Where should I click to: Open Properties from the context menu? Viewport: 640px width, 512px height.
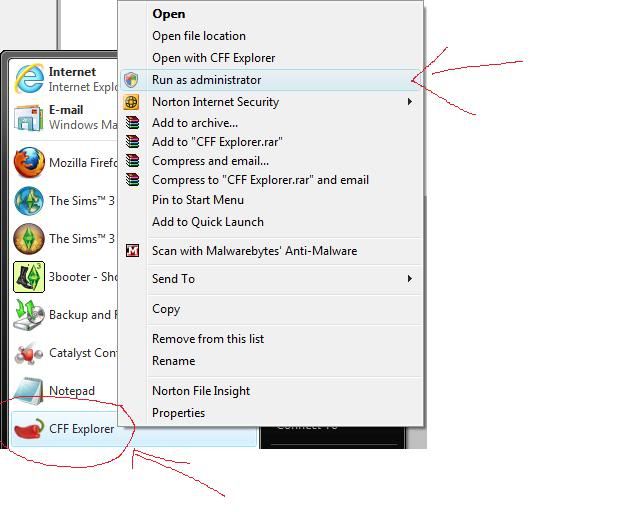pyautogui.click(x=178, y=413)
